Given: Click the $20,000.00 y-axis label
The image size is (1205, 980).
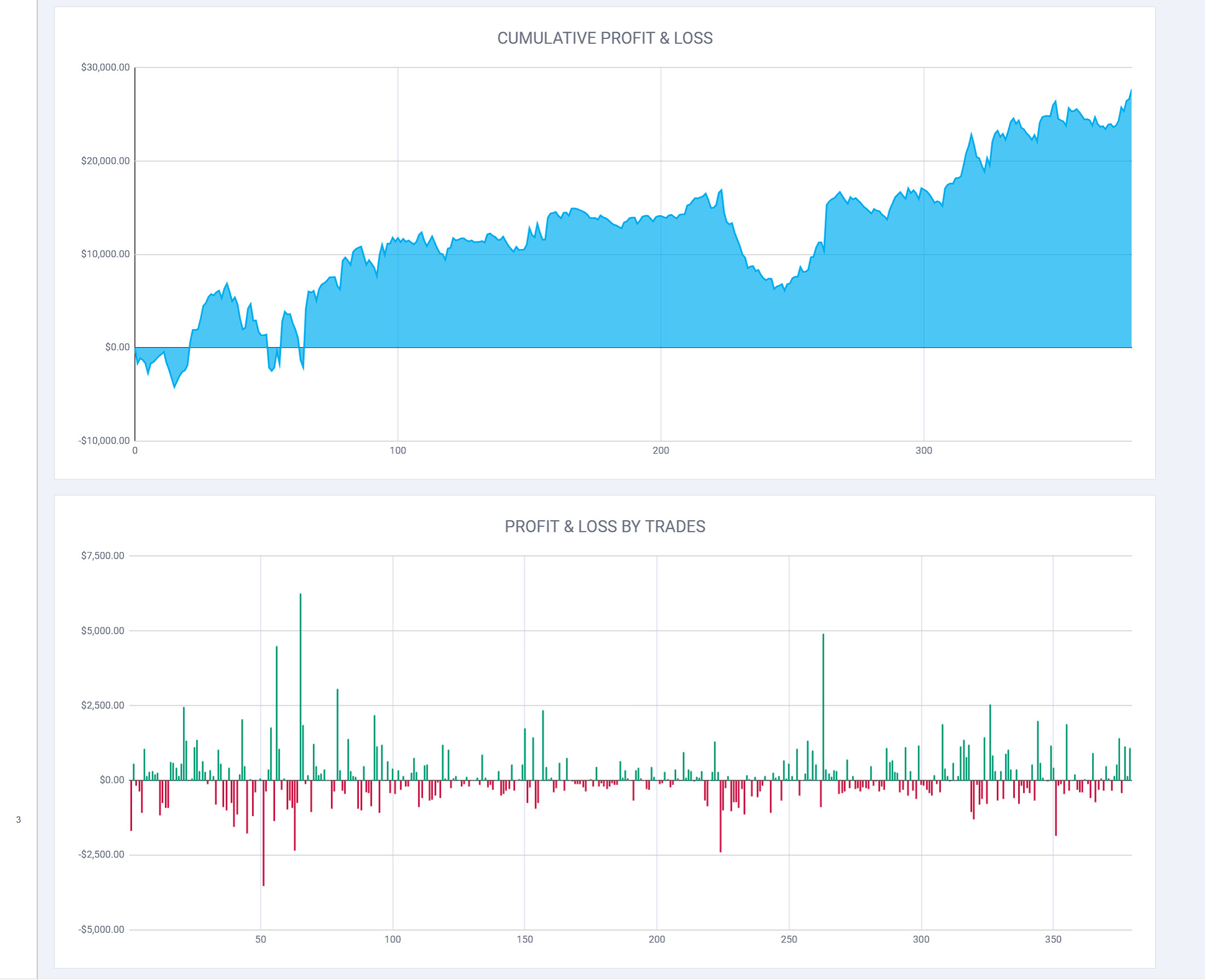Looking at the screenshot, I should [x=105, y=161].
